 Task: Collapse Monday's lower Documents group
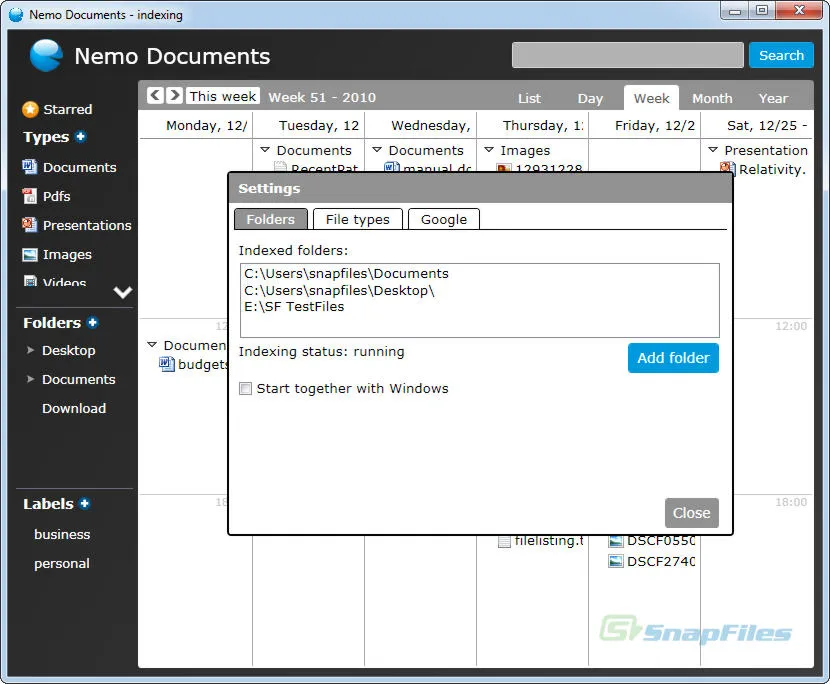point(152,345)
